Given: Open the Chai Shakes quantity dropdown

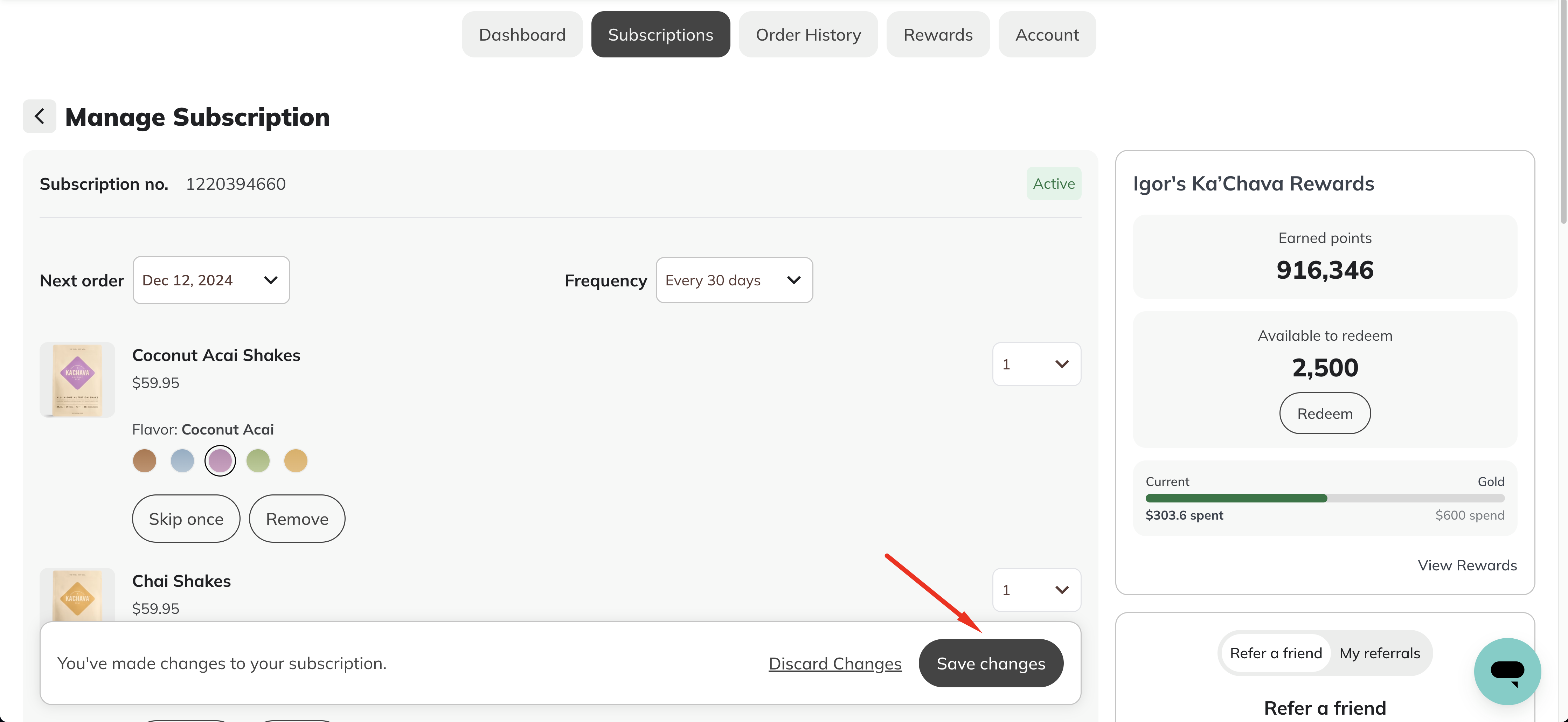Looking at the screenshot, I should click(x=1036, y=590).
